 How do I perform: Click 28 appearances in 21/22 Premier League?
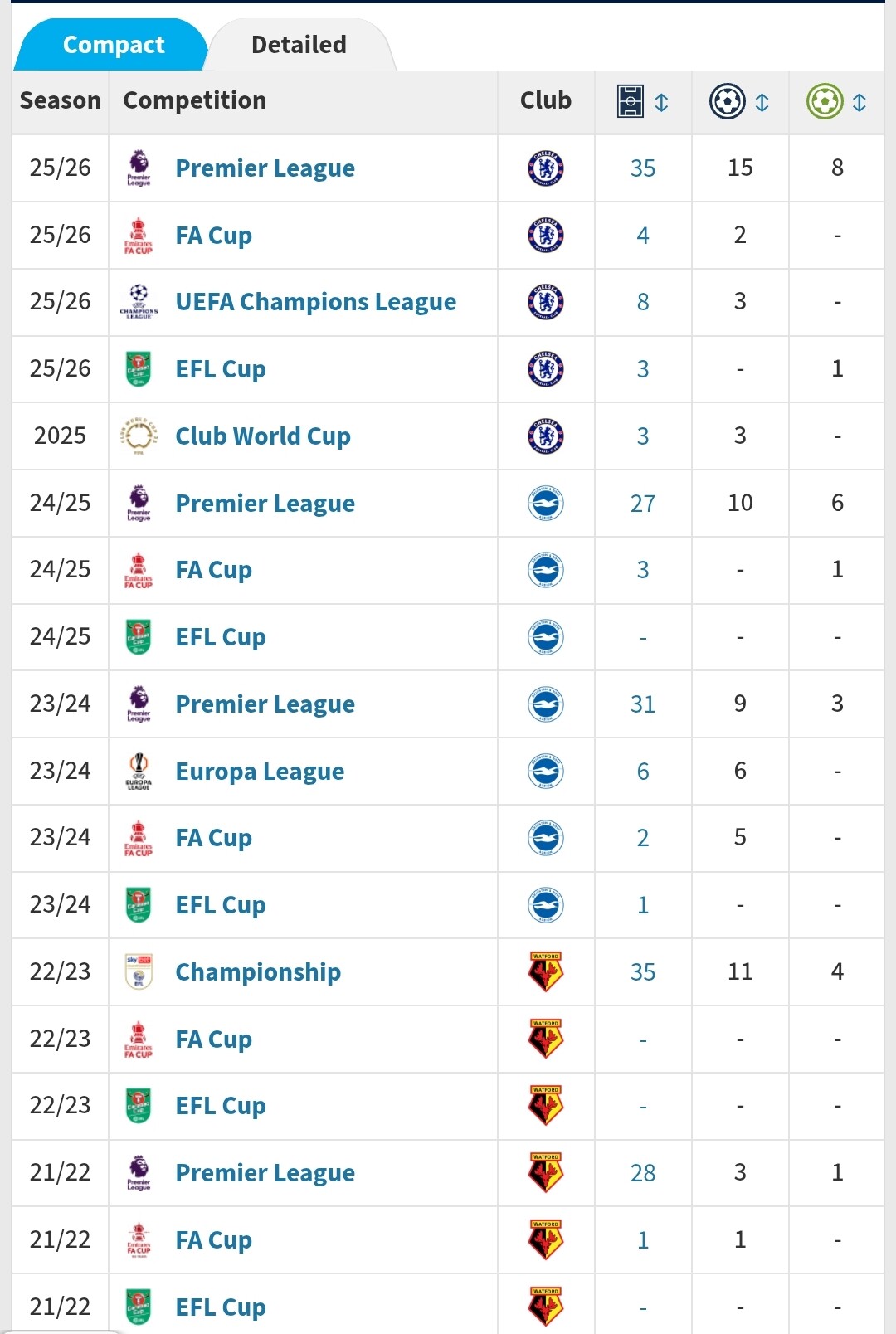pyautogui.click(x=643, y=1173)
